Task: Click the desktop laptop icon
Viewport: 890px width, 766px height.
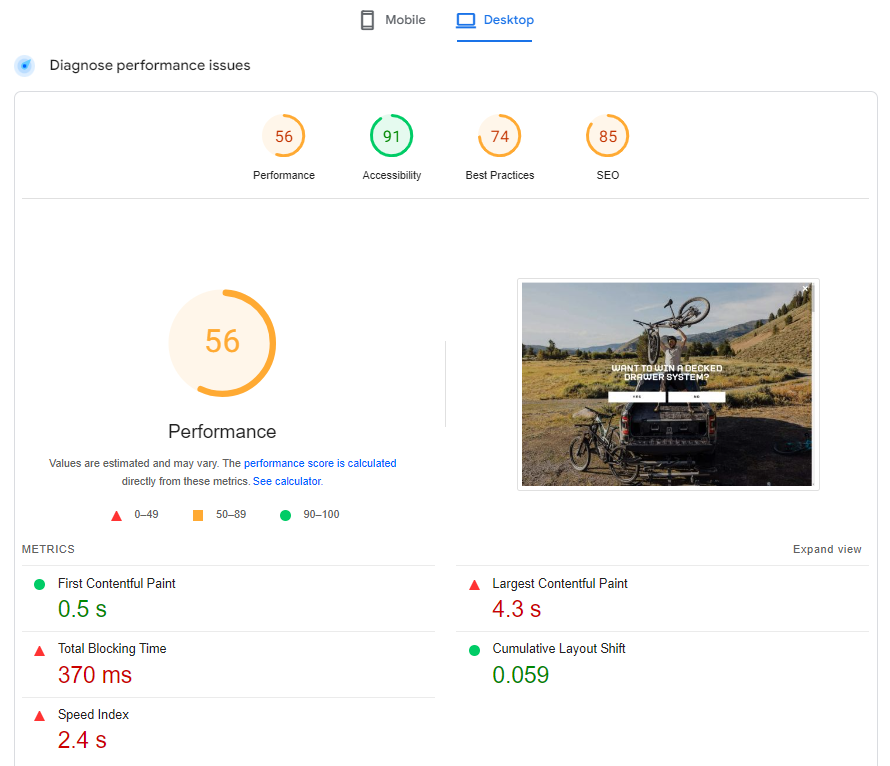Action: pos(466,20)
